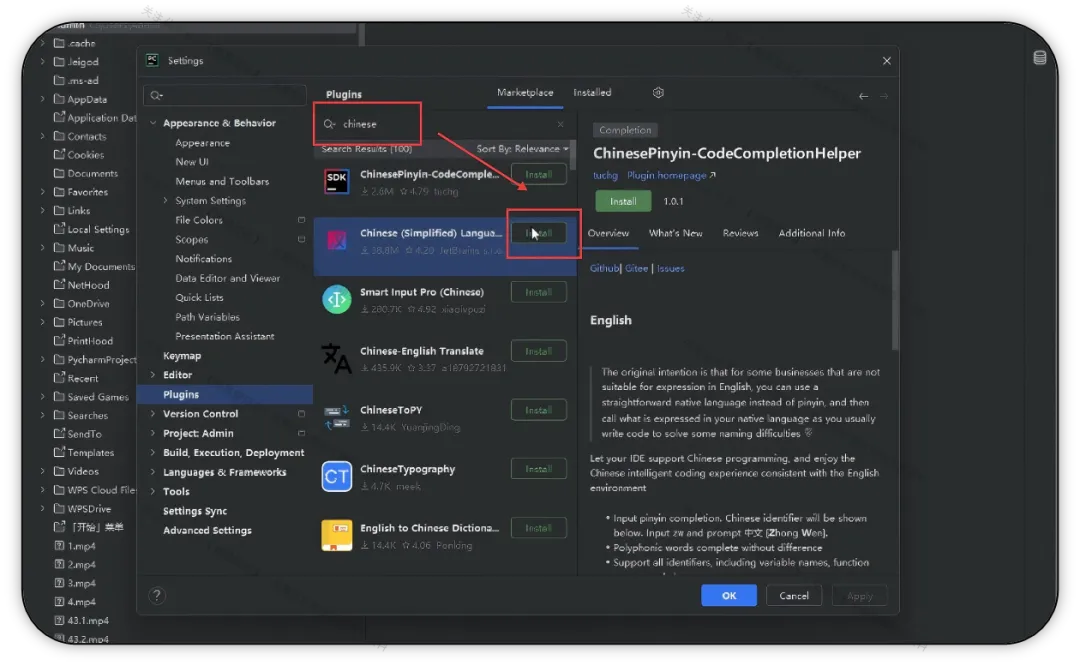Click the Version Control project marker icon
The width and height of the screenshot is (1080, 666).
tap(301, 414)
